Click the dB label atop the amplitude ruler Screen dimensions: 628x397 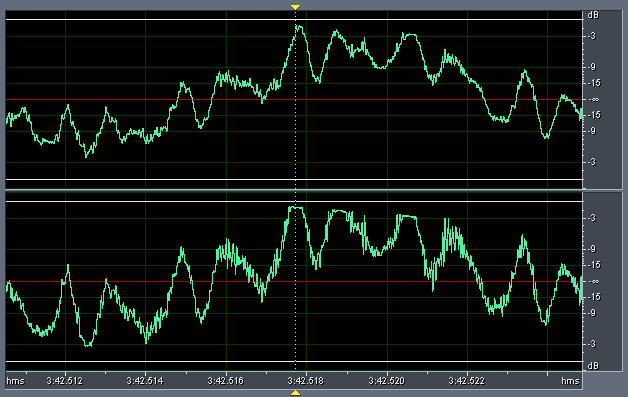pos(593,15)
